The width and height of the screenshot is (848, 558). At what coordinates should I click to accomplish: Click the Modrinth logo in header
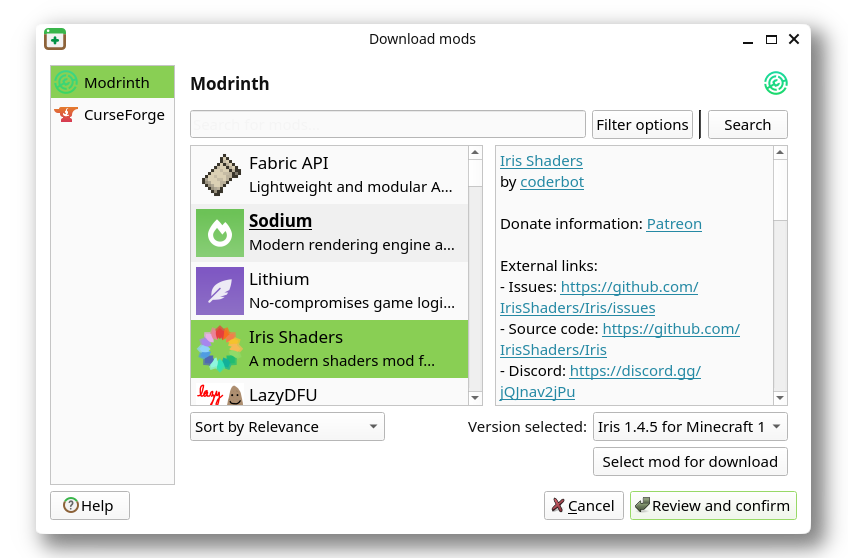776,83
